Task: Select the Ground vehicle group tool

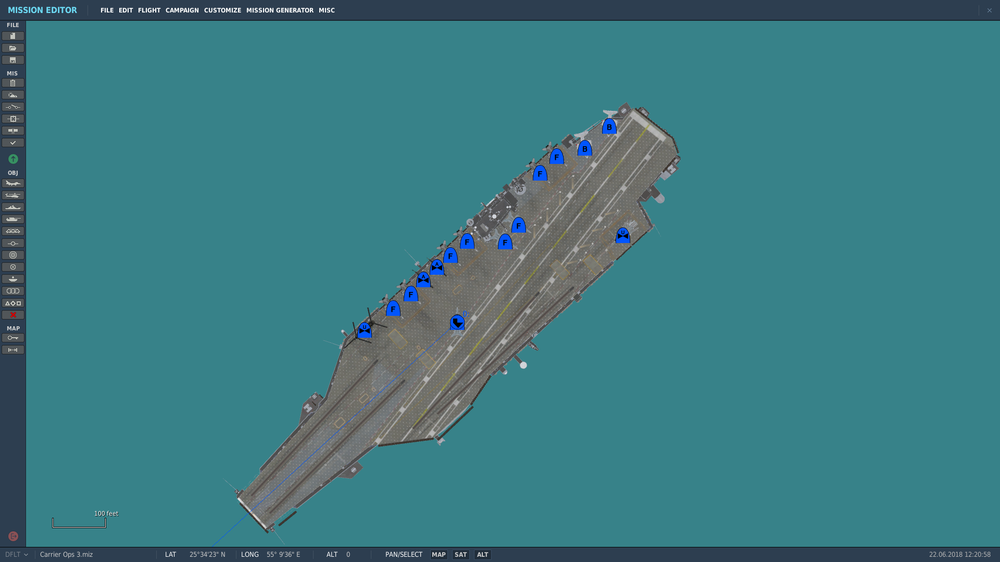Action: [13, 219]
